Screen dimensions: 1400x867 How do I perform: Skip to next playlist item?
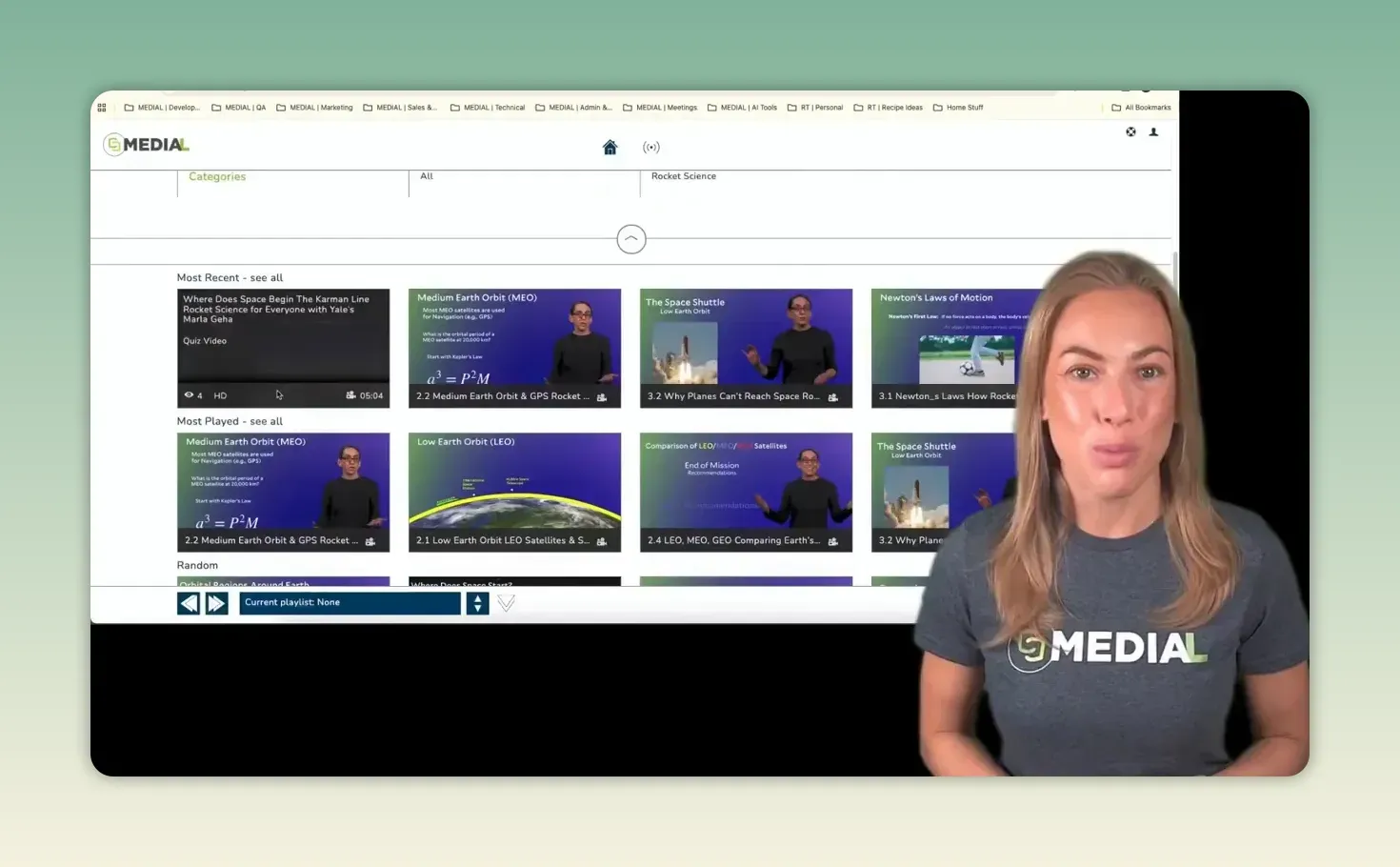tap(217, 603)
